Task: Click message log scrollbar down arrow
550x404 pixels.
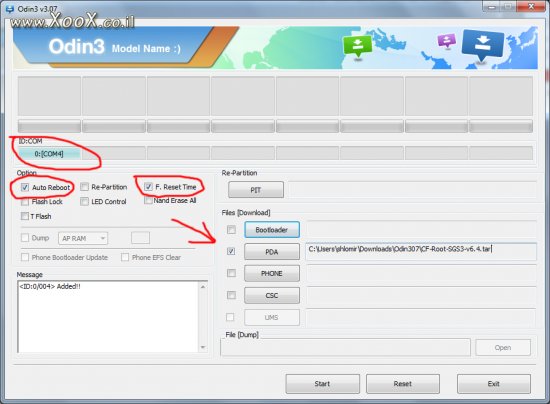Action: pyautogui.click(x=203, y=347)
